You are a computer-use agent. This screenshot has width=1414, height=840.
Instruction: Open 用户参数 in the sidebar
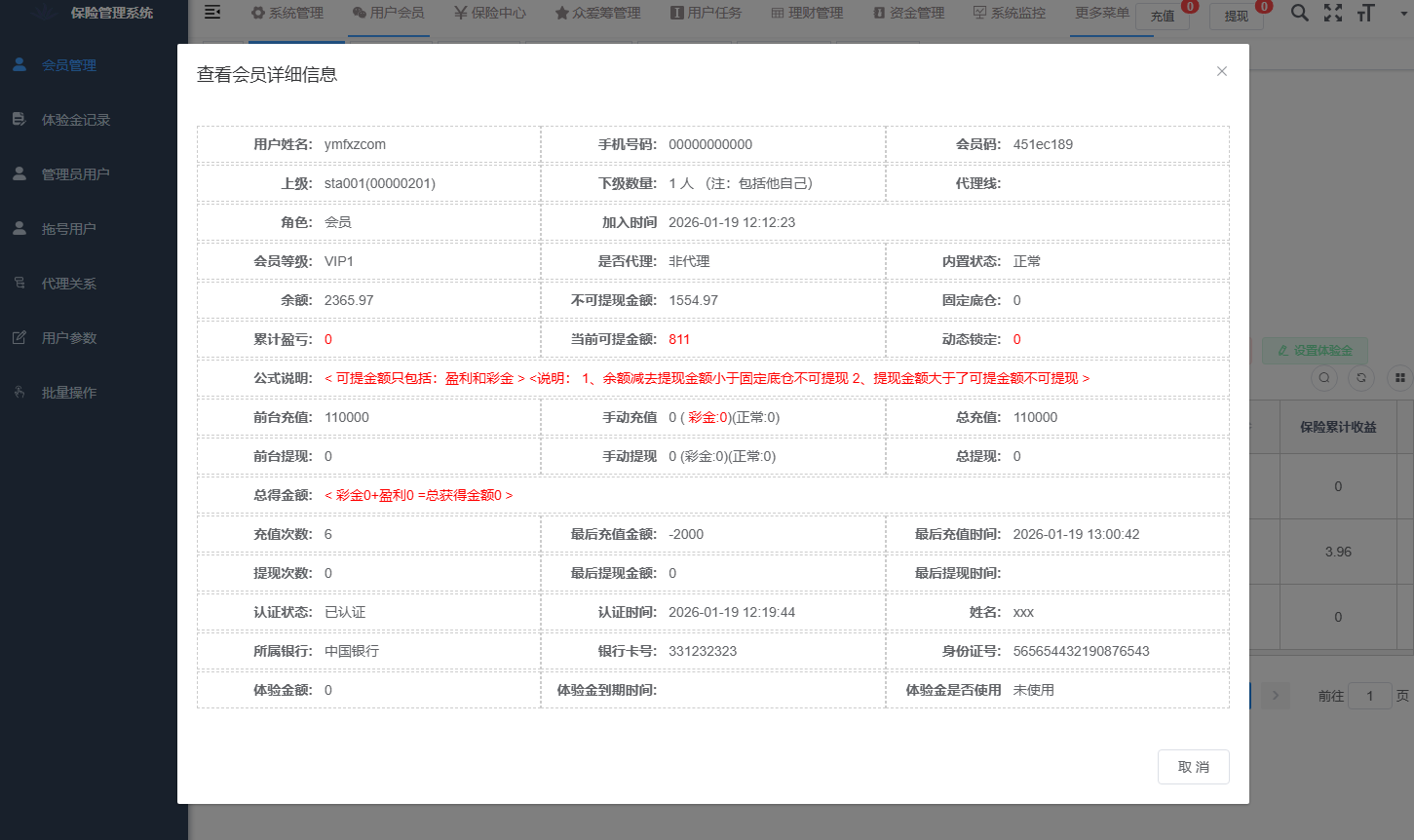[x=69, y=338]
